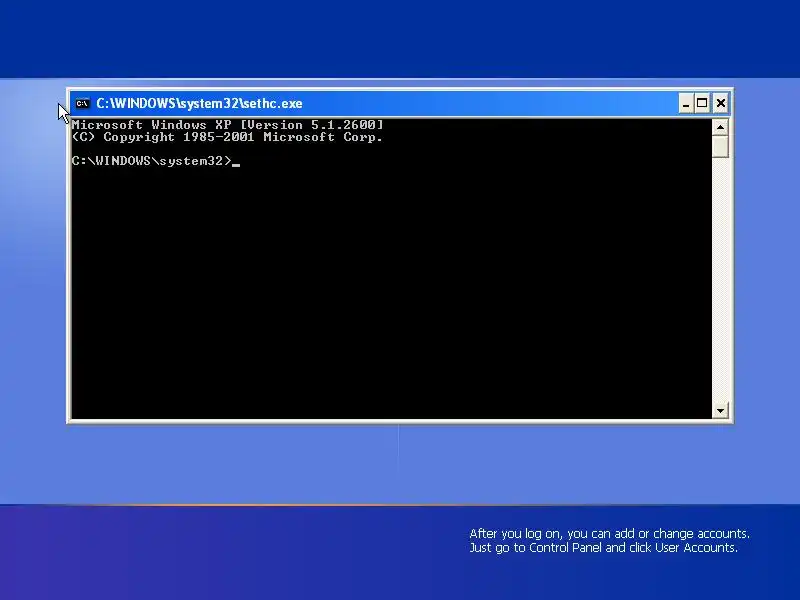Open the command prompt system menu icon
Viewport: 800px width, 600px height.
tap(82, 104)
